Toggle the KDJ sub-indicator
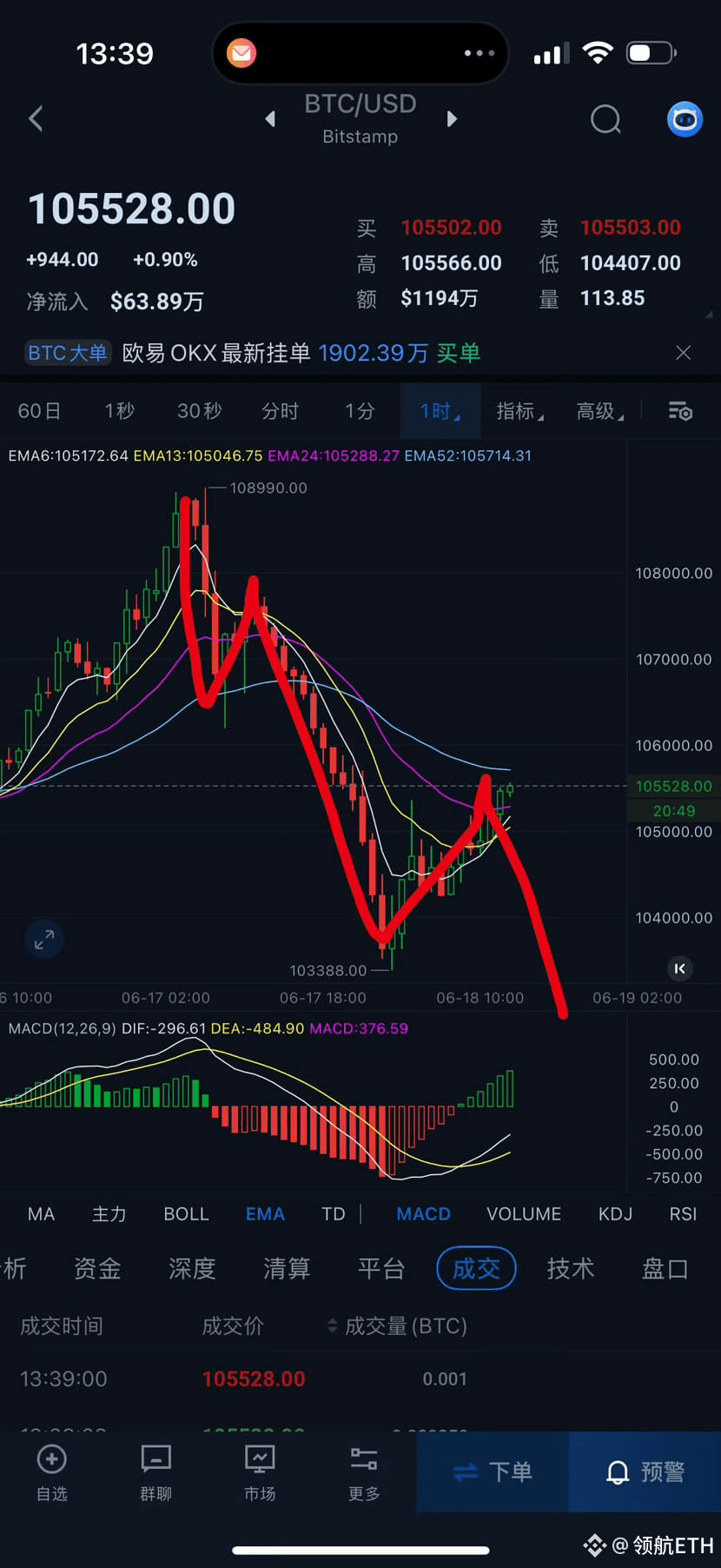The image size is (721, 1568). [x=615, y=1214]
